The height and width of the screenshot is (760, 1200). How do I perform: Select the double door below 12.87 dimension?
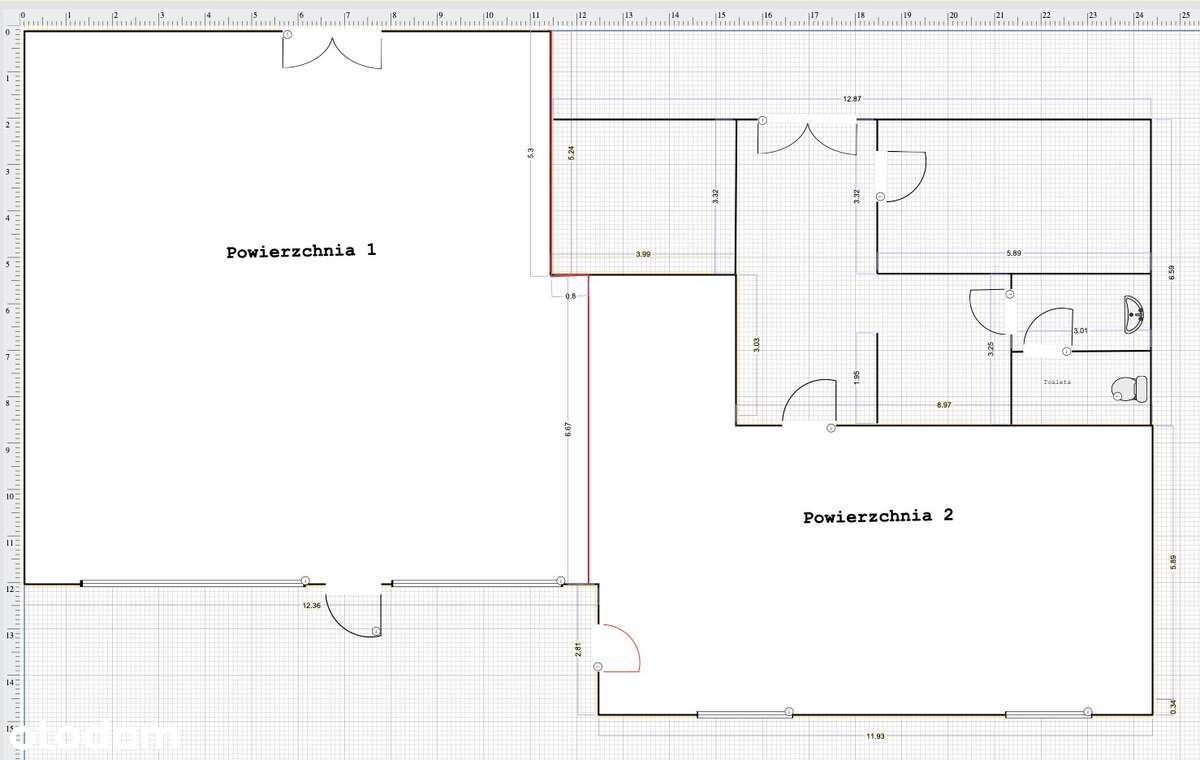807,136
